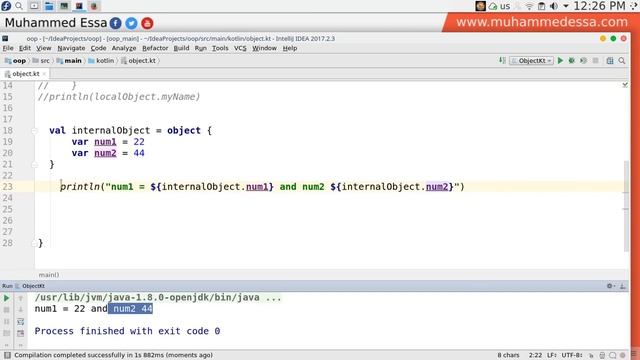Open the taskbar file manager icon
640x360 pixels.
coord(49,6)
